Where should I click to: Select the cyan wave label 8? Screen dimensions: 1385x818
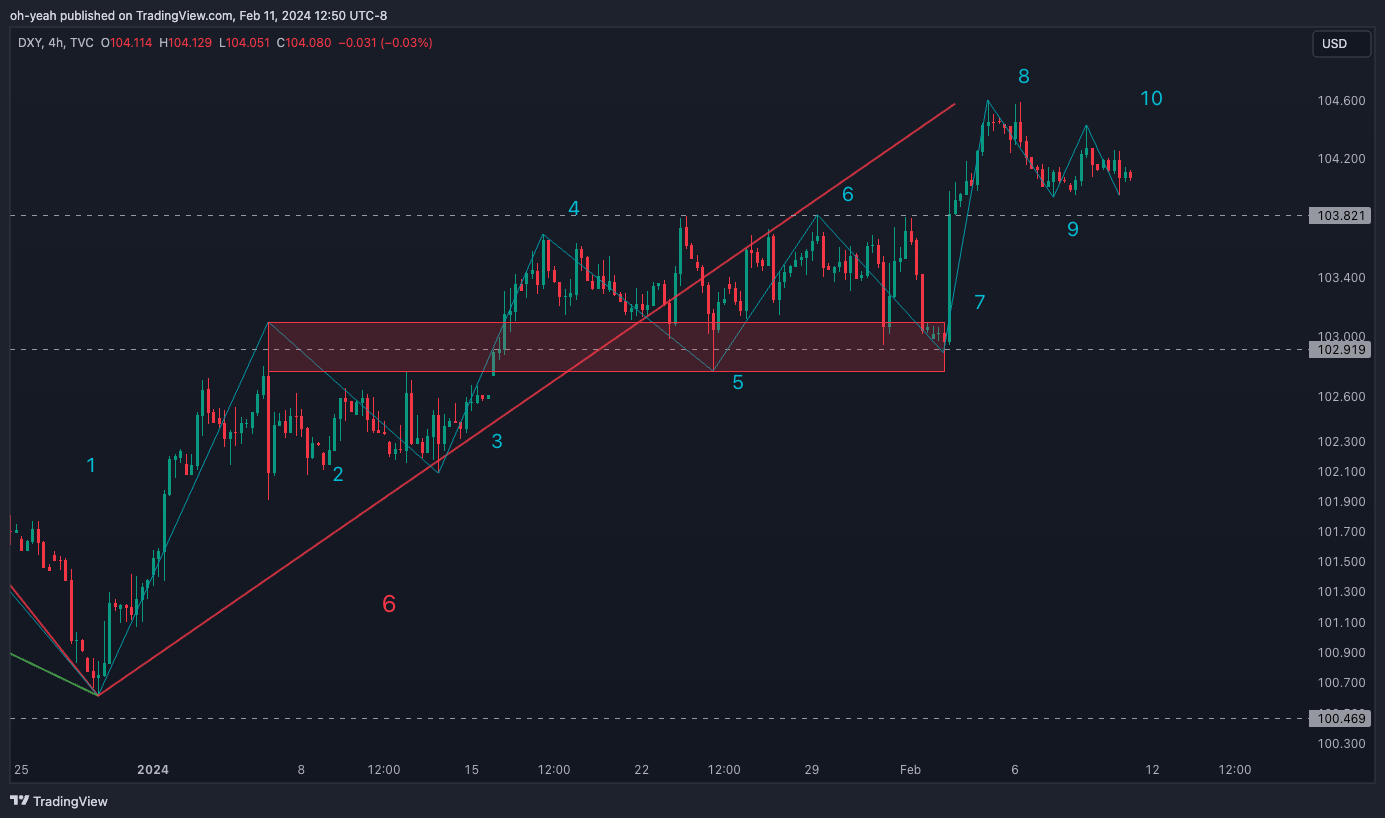click(1023, 76)
